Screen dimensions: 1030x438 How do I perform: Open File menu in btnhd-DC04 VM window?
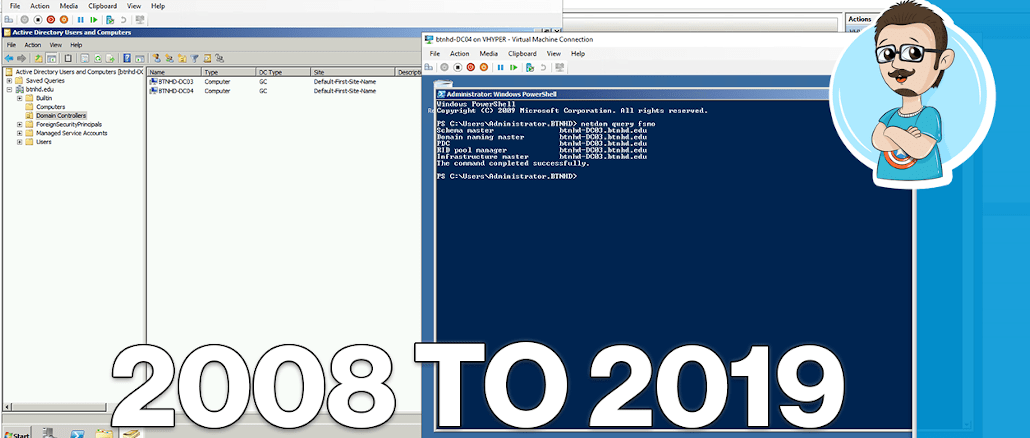coord(435,54)
